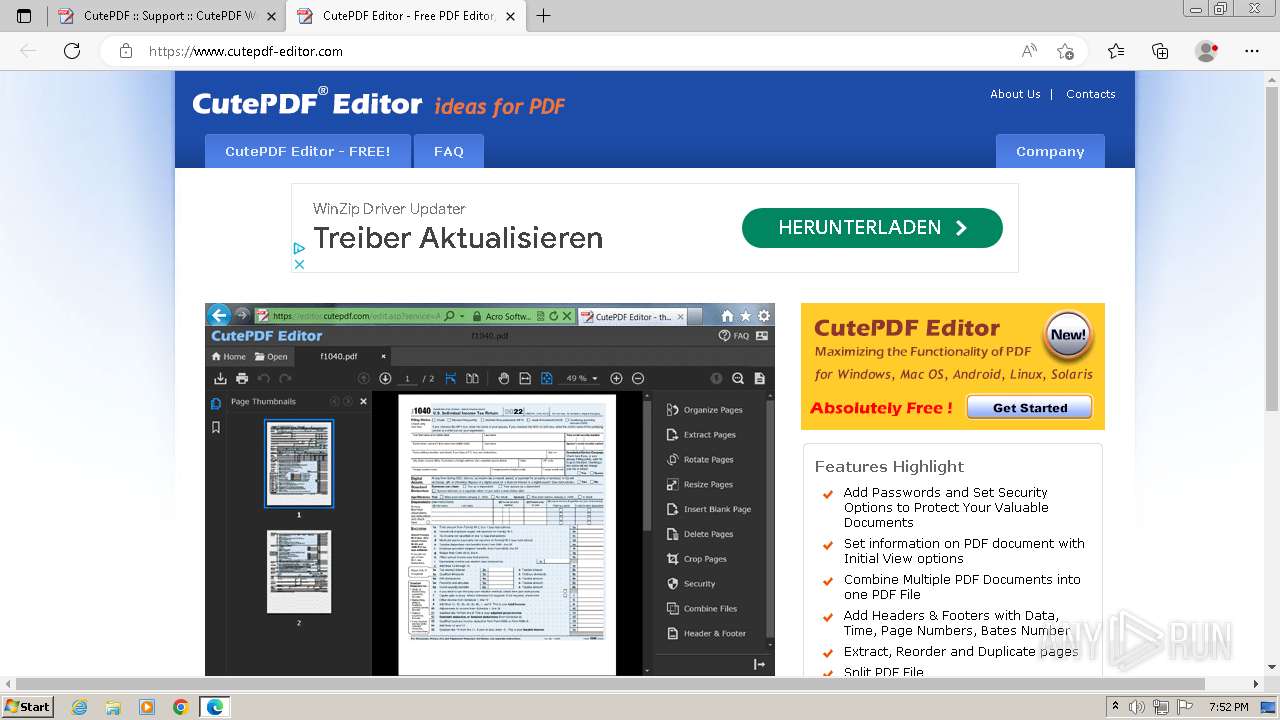Click Resize Pages in editor screenshot
This screenshot has height=720, width=1280.
700,484
